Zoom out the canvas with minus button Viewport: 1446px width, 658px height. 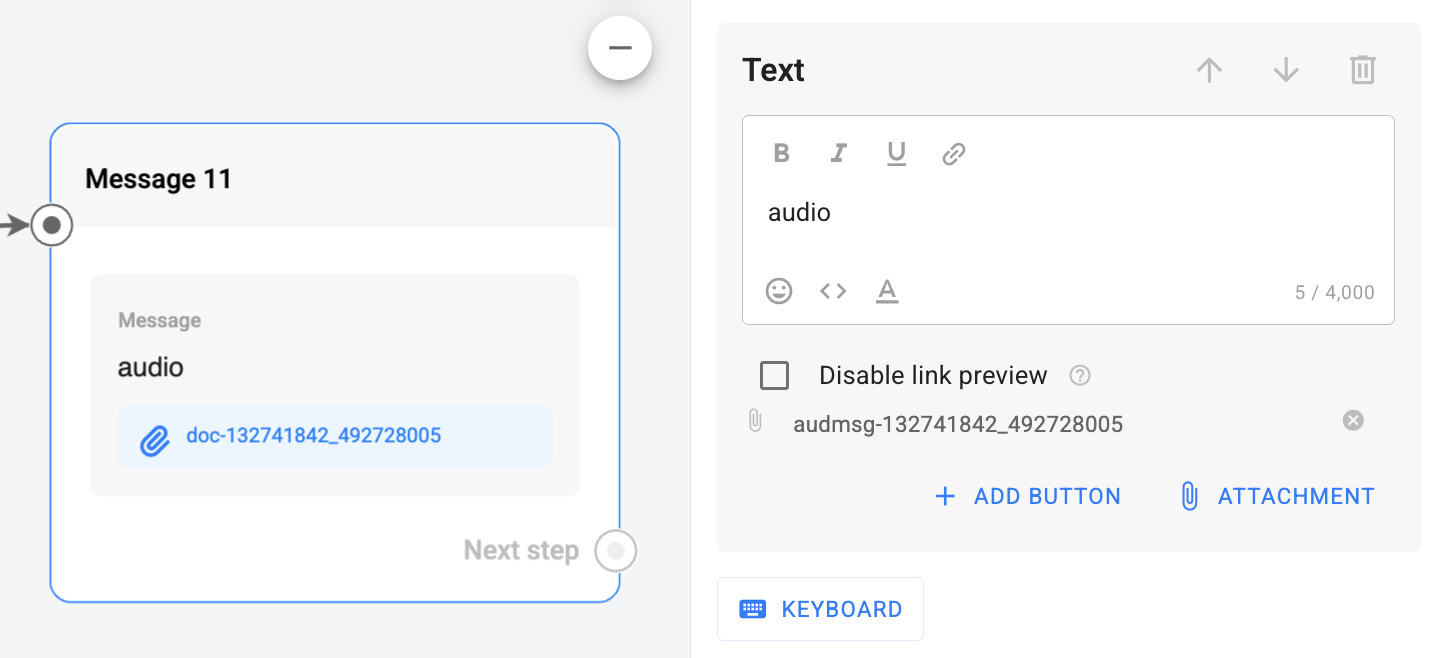pos(620,48)
